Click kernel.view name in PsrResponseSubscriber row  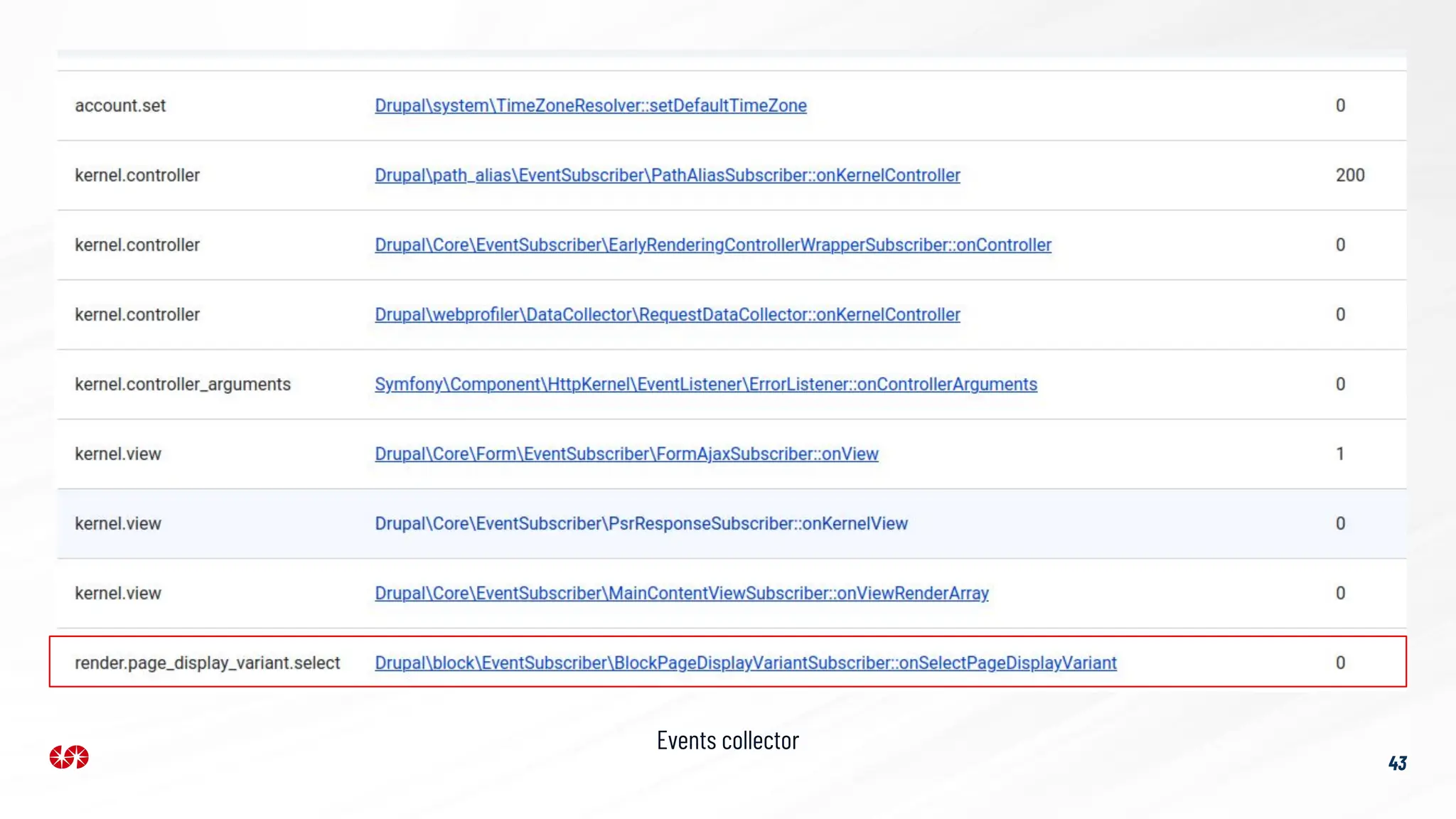point(118,523)
